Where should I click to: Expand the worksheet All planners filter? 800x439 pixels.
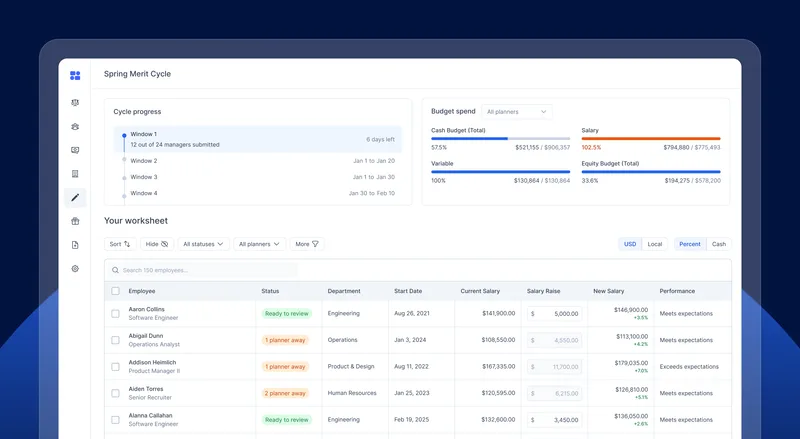coord(259,244)
